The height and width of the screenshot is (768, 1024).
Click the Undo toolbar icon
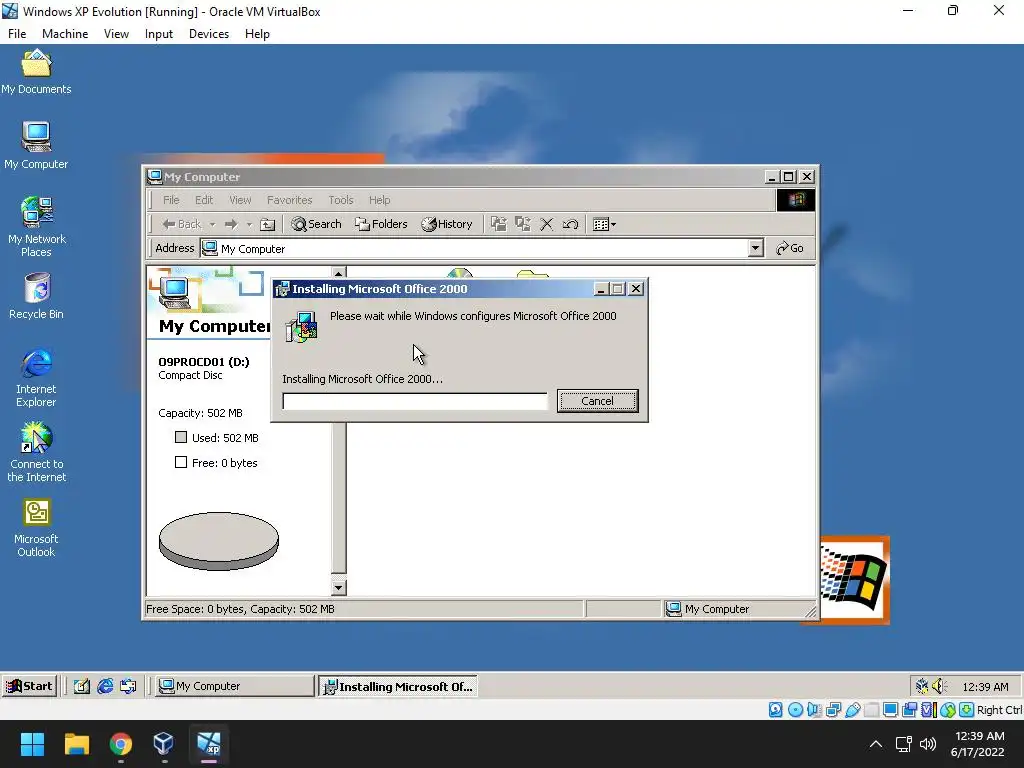point(570,224)
